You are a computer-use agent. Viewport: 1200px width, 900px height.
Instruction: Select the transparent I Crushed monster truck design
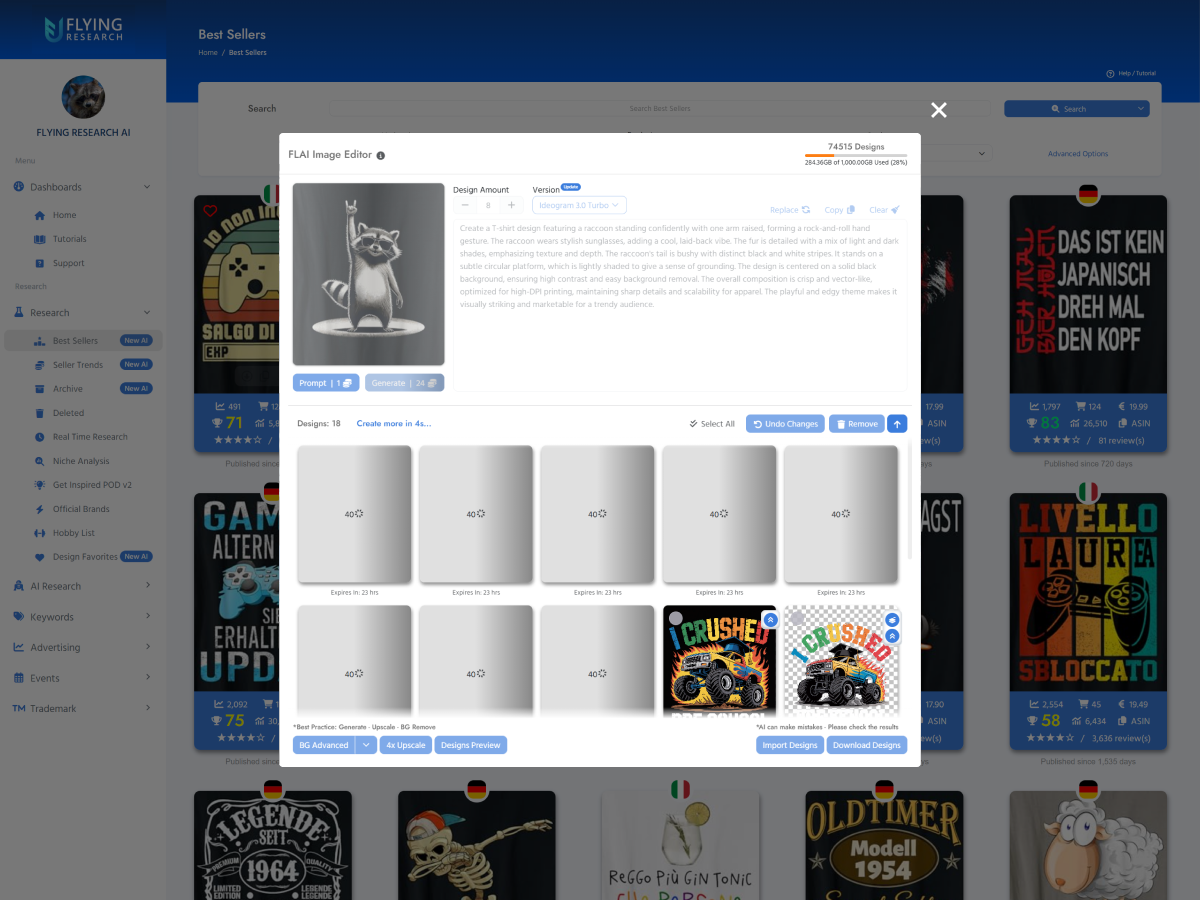(797, 617)
